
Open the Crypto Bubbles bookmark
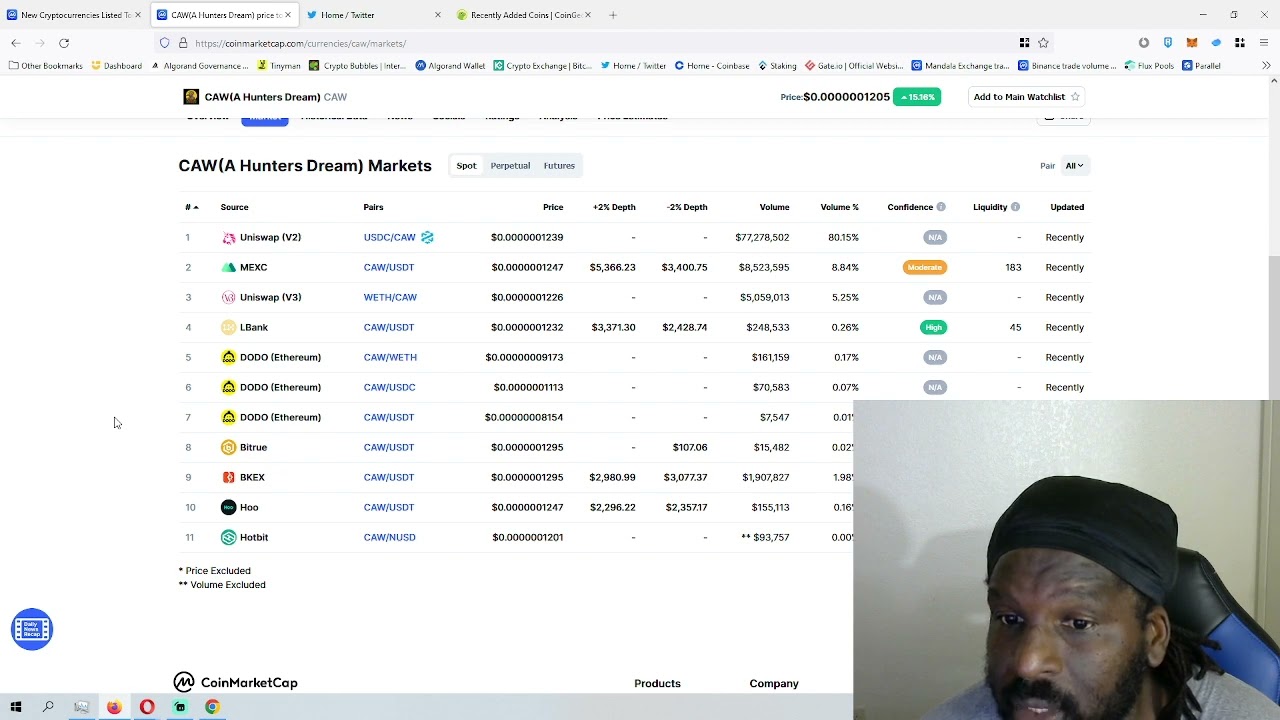coord(357,66)
